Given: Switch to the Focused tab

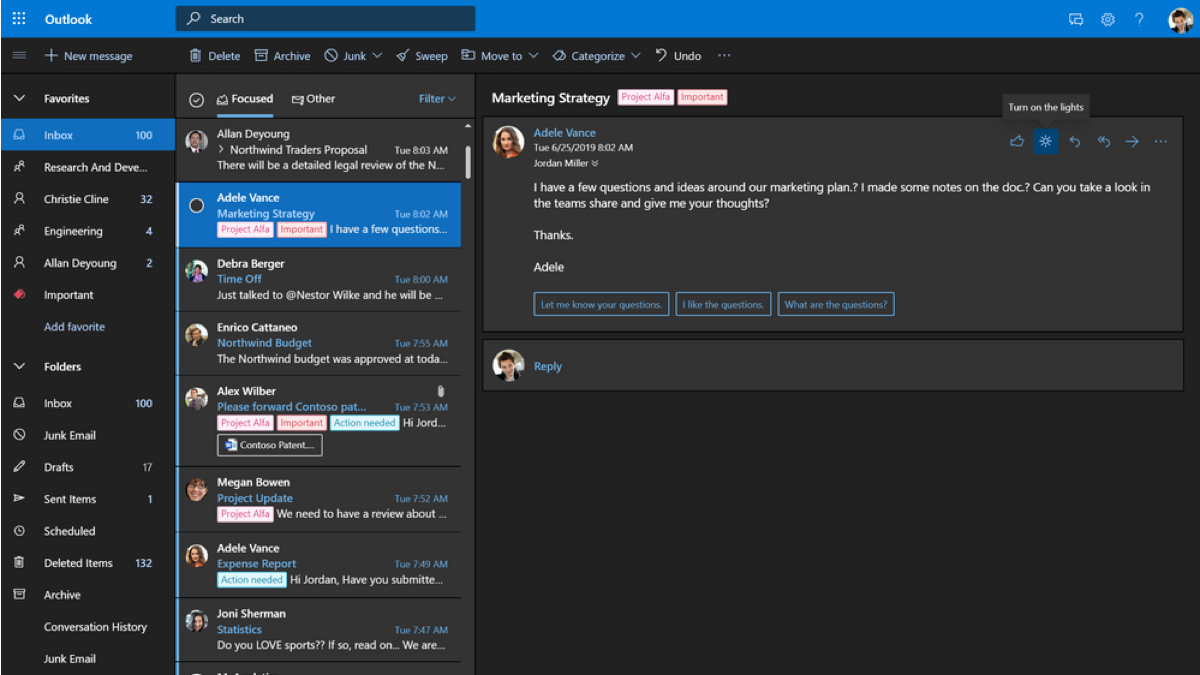Looking at the screenshot, I should 245,99.
